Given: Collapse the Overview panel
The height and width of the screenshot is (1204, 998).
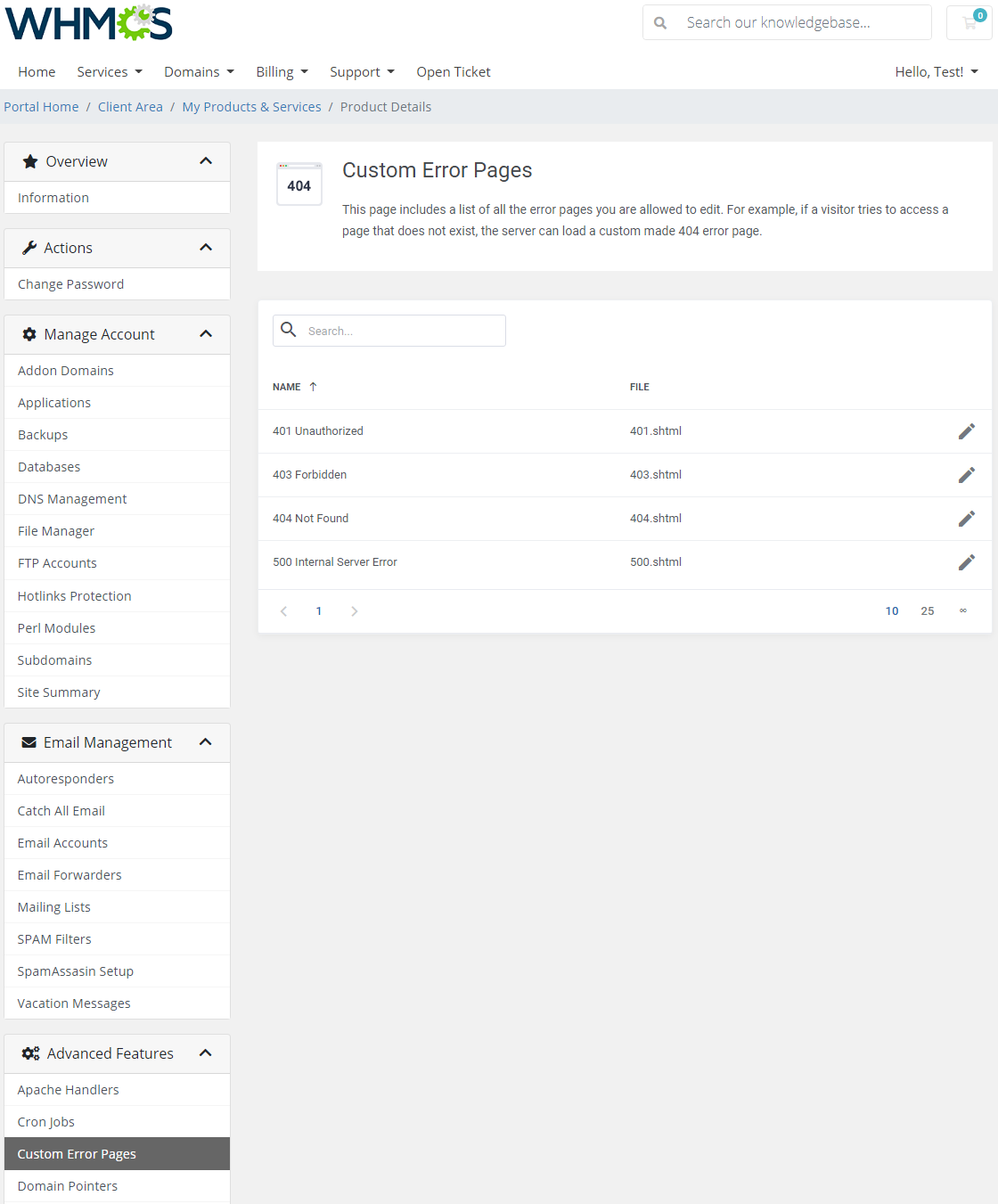Looking at the screenshot, I should coord(206,161).
